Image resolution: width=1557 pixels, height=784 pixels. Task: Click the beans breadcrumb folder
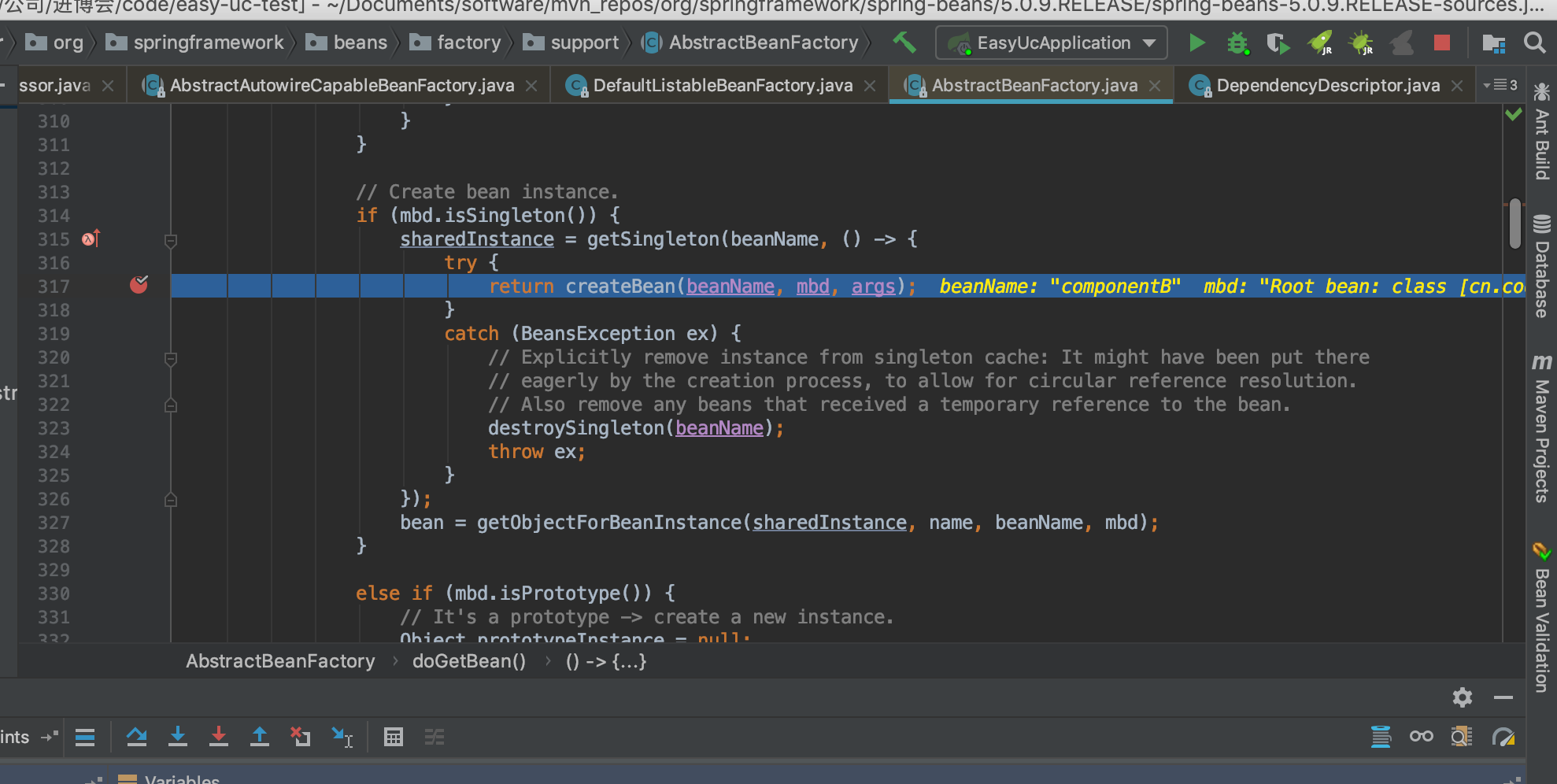click(x=346, y=43)
